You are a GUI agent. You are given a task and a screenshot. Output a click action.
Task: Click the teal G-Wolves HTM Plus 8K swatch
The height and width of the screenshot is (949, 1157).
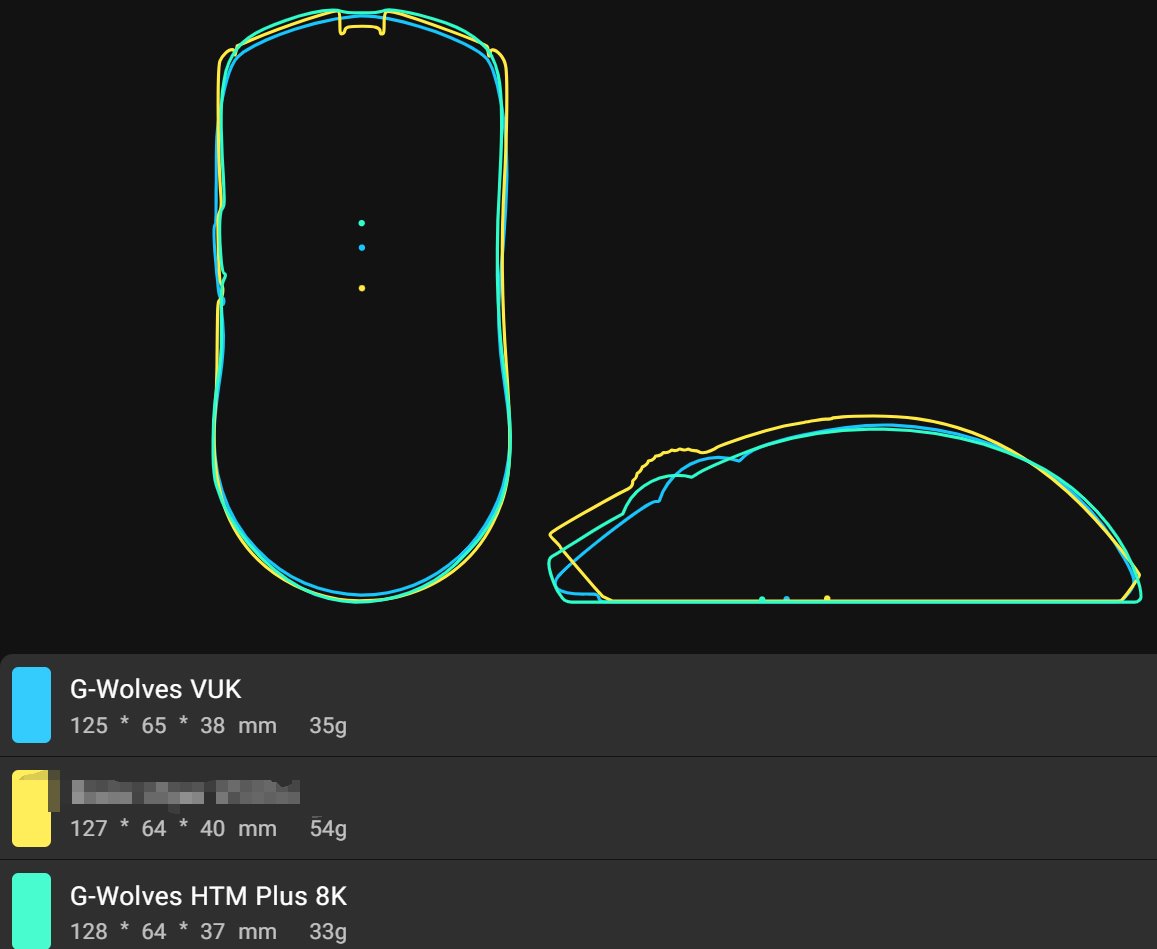click(x=32, y=911)
